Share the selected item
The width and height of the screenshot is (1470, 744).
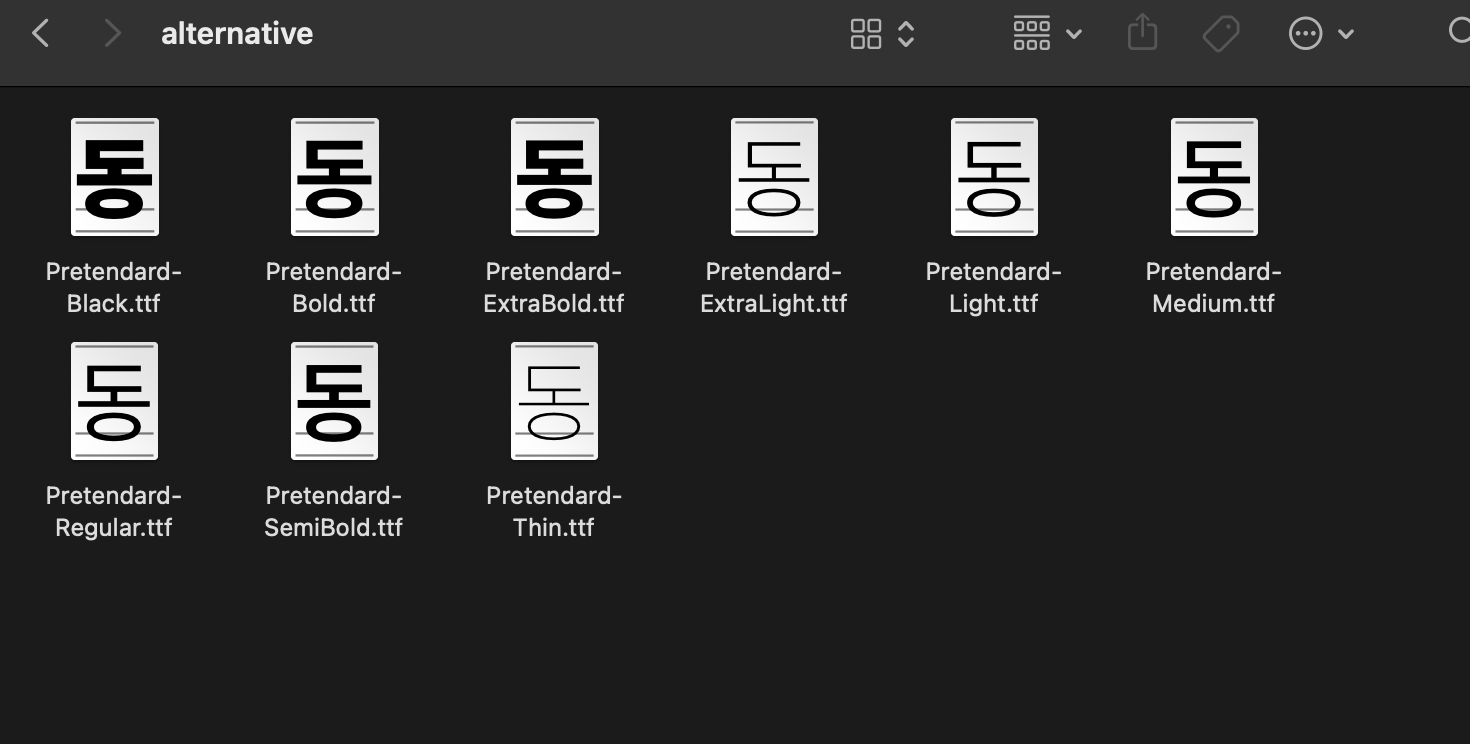click(1142, 34)
